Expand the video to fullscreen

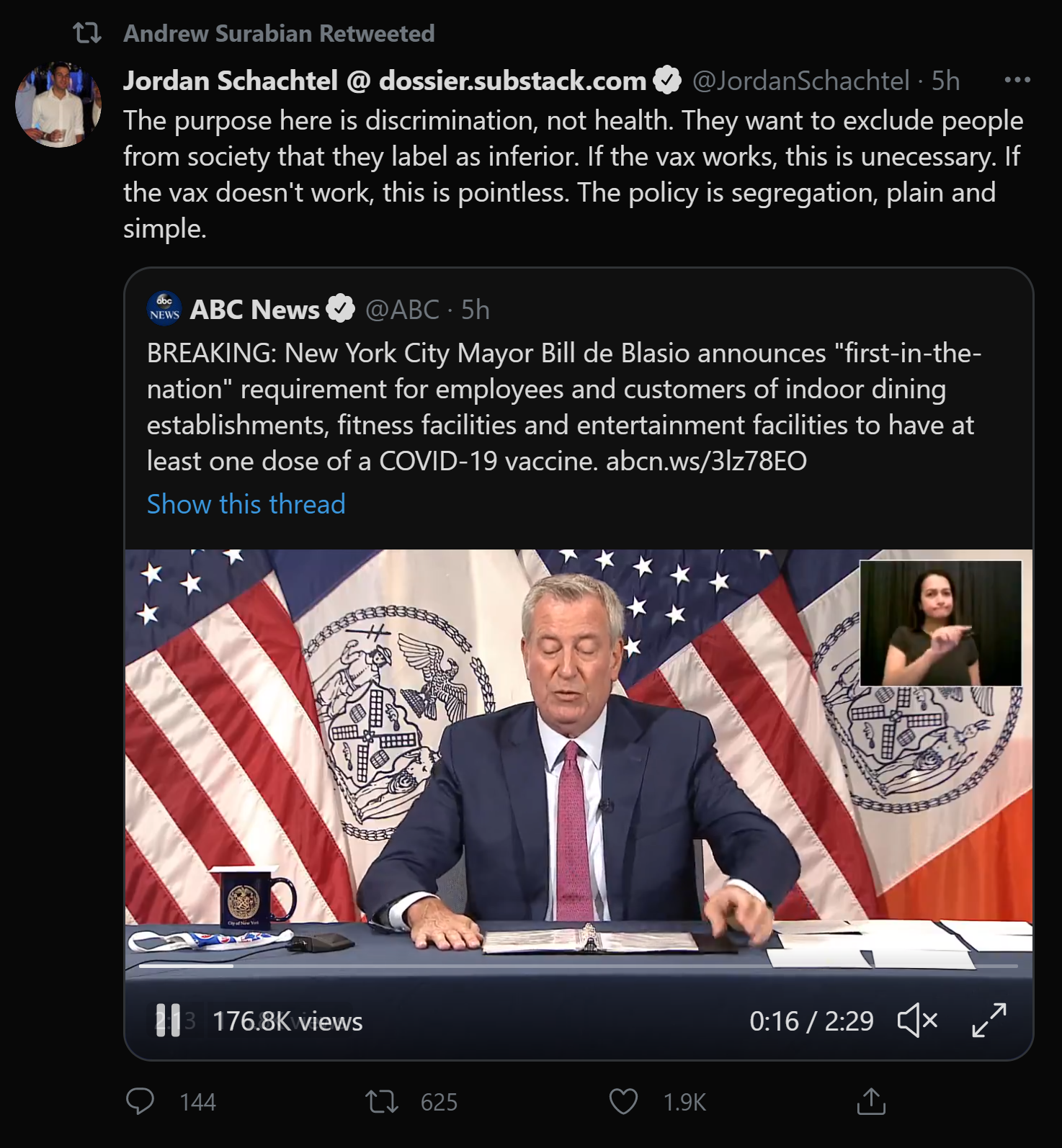989,1021
